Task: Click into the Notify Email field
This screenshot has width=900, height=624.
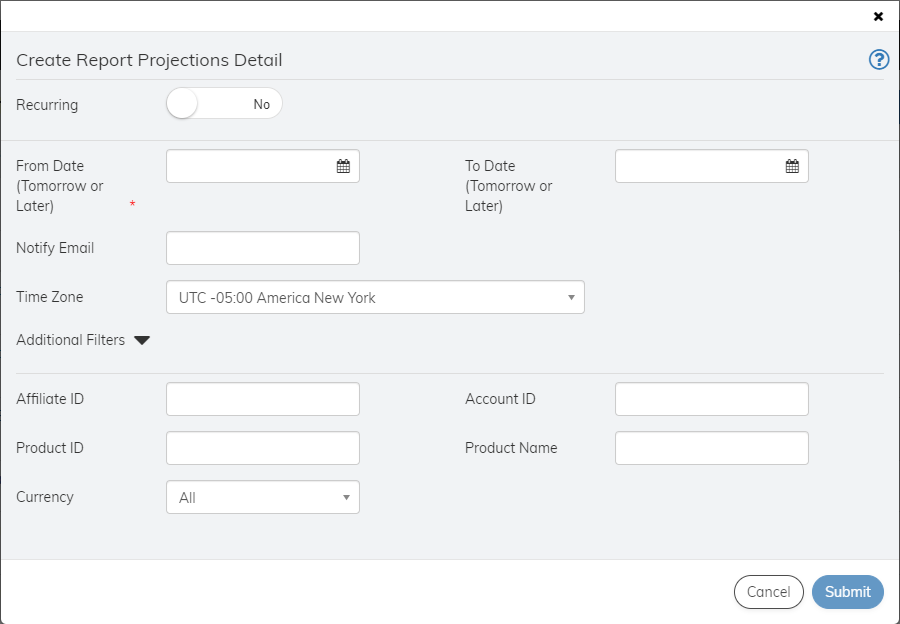Action: (263, 248)
